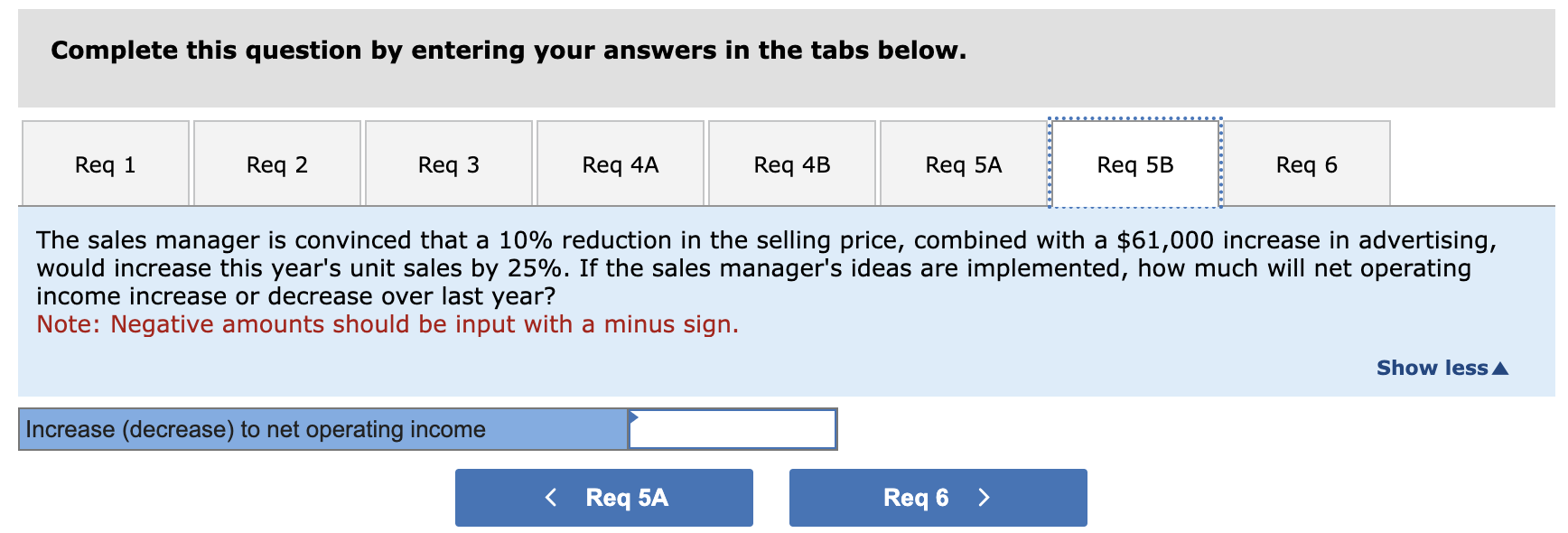The height and width of the screenshot is (533, 1568).
Task: Click the left chevron on Req 5A button
Action: click(552, 497)
